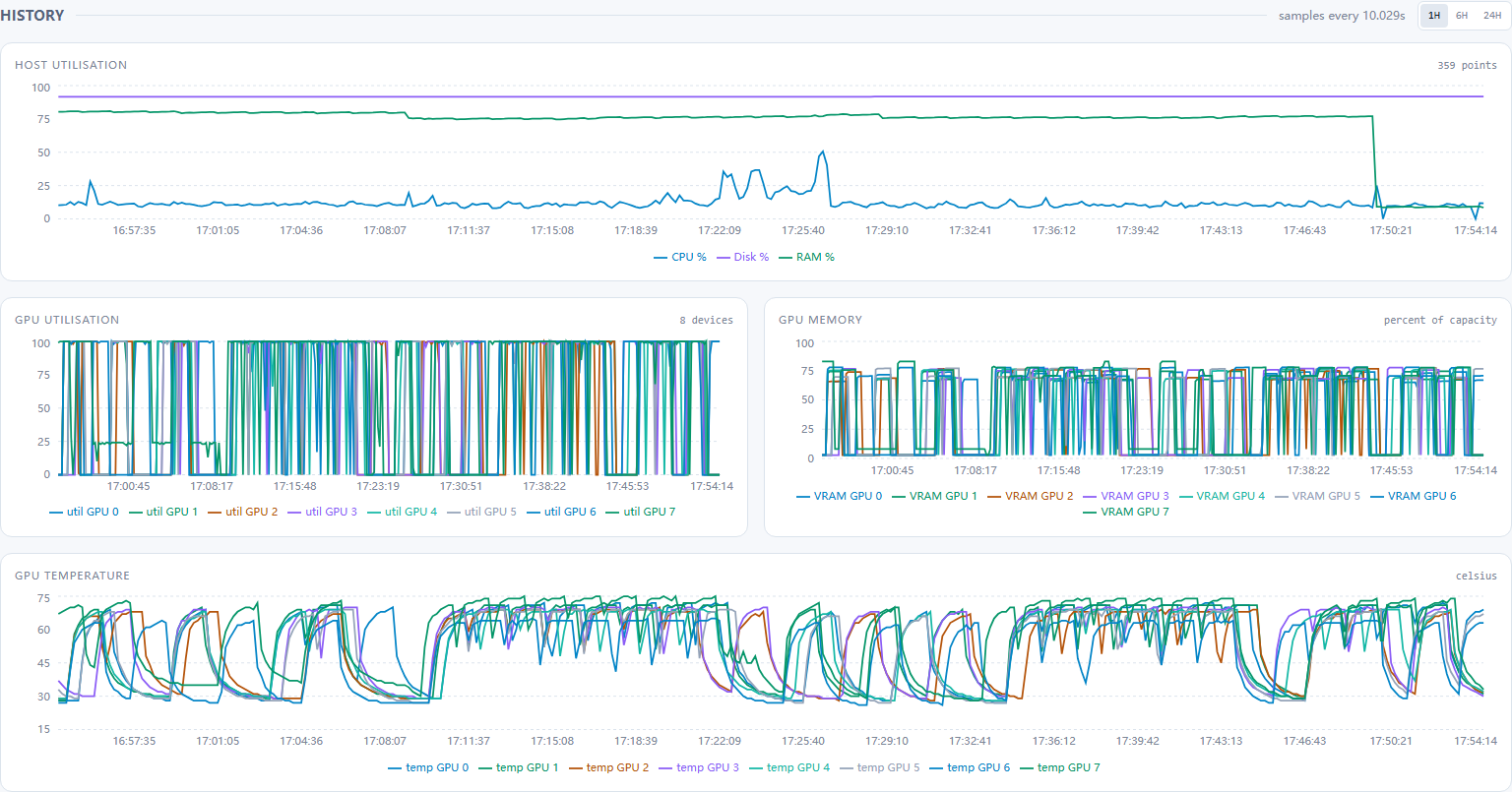The image size is (1512, 792).
Task: Toggle the RAM % legend series
Action: point(807,257)
